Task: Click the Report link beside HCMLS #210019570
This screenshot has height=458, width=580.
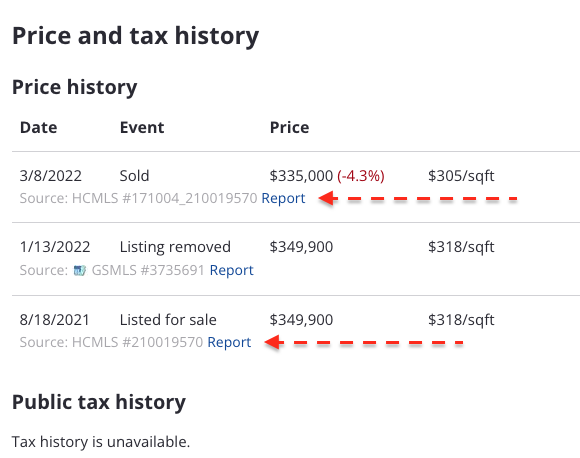Action: pos(229,343)
